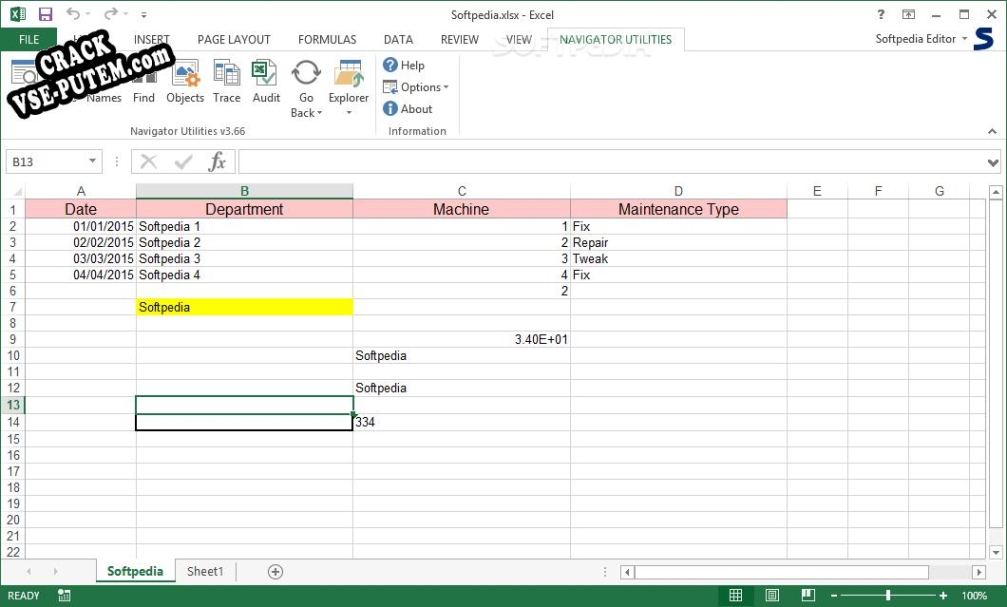Expand the Name Box dropdown
Viewport: 1007px width, 607px height.
pyautogui.click(x=92, y=161)
